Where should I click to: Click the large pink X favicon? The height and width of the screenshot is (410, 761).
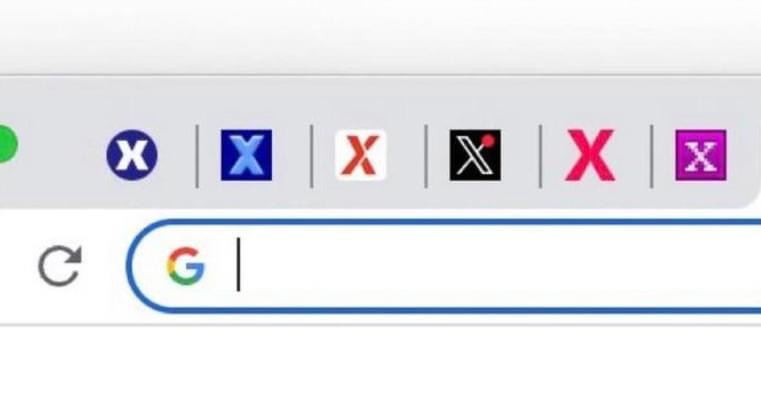(590, 155)
